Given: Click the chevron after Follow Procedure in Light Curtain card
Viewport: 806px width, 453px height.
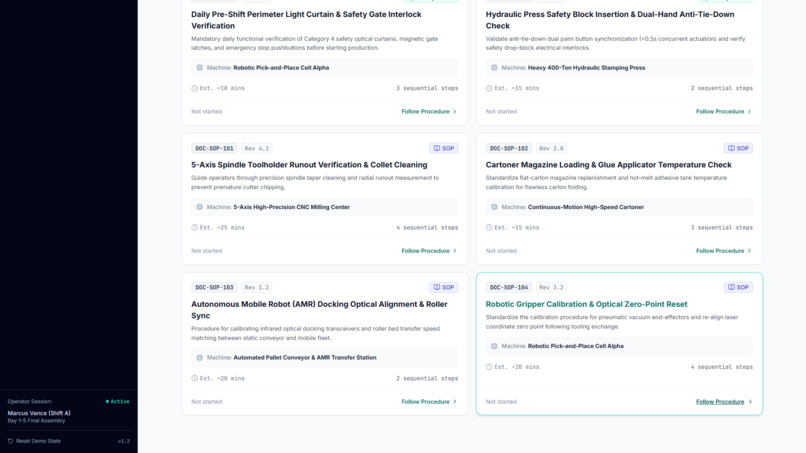Looking at the screenshot, I should [455, 112].
